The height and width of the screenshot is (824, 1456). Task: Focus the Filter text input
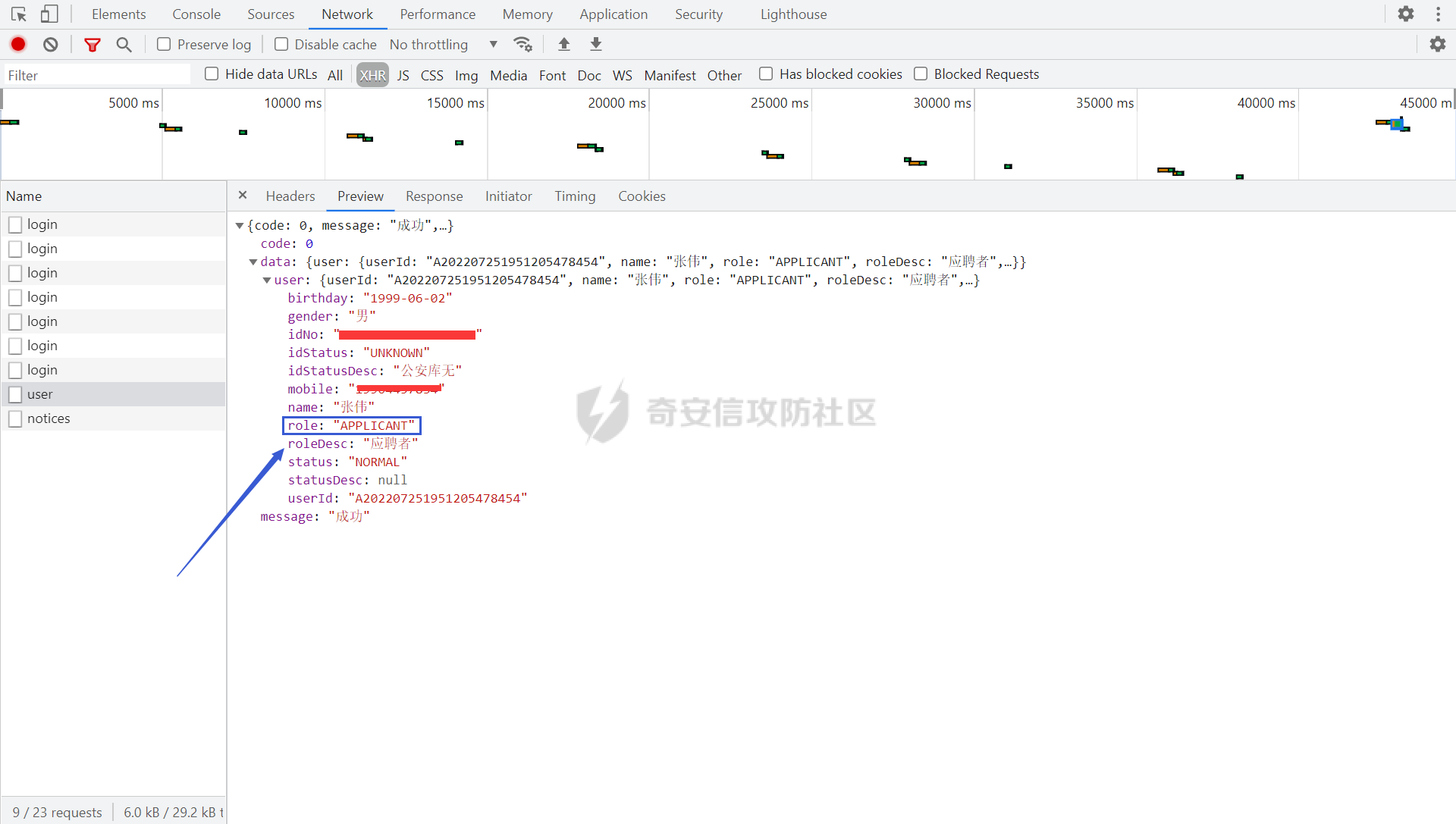96,74
